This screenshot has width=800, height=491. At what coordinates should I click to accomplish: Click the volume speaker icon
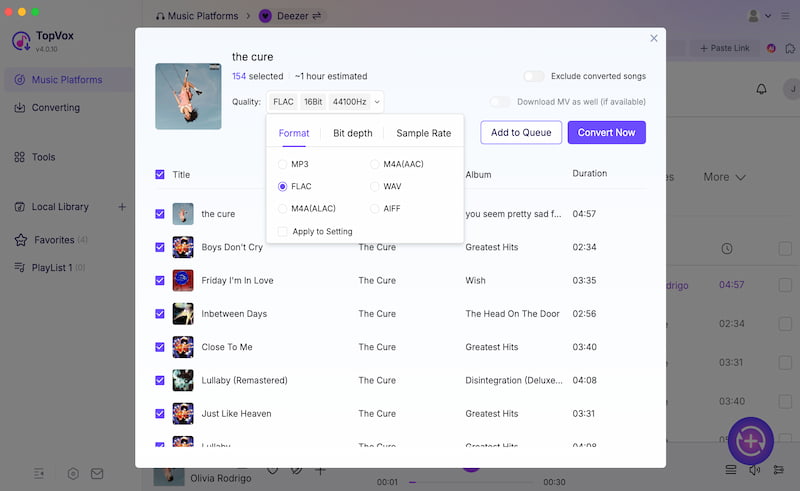pos(754,470)
